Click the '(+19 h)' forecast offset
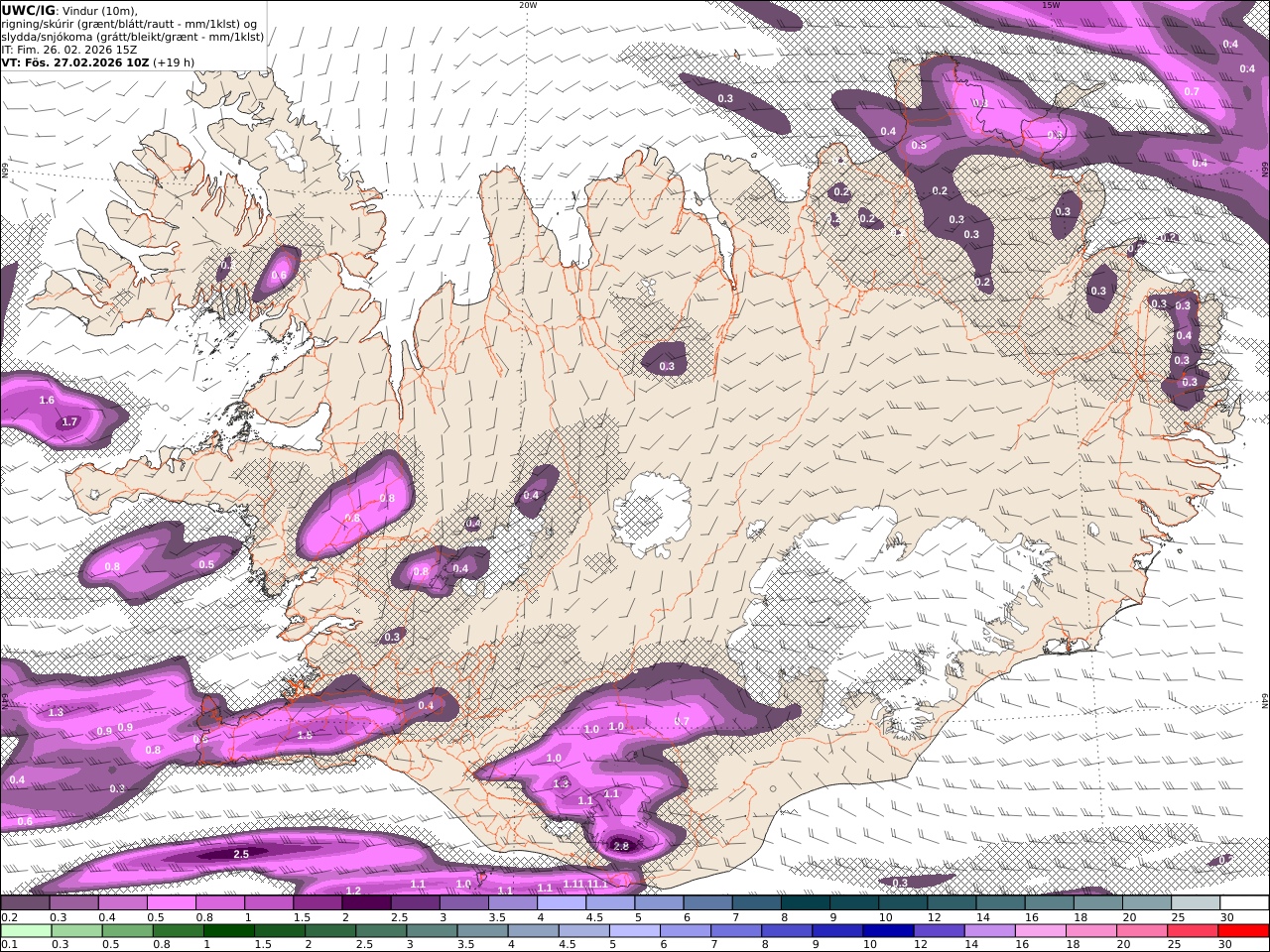1270x952 pixels. coord(174,62)
